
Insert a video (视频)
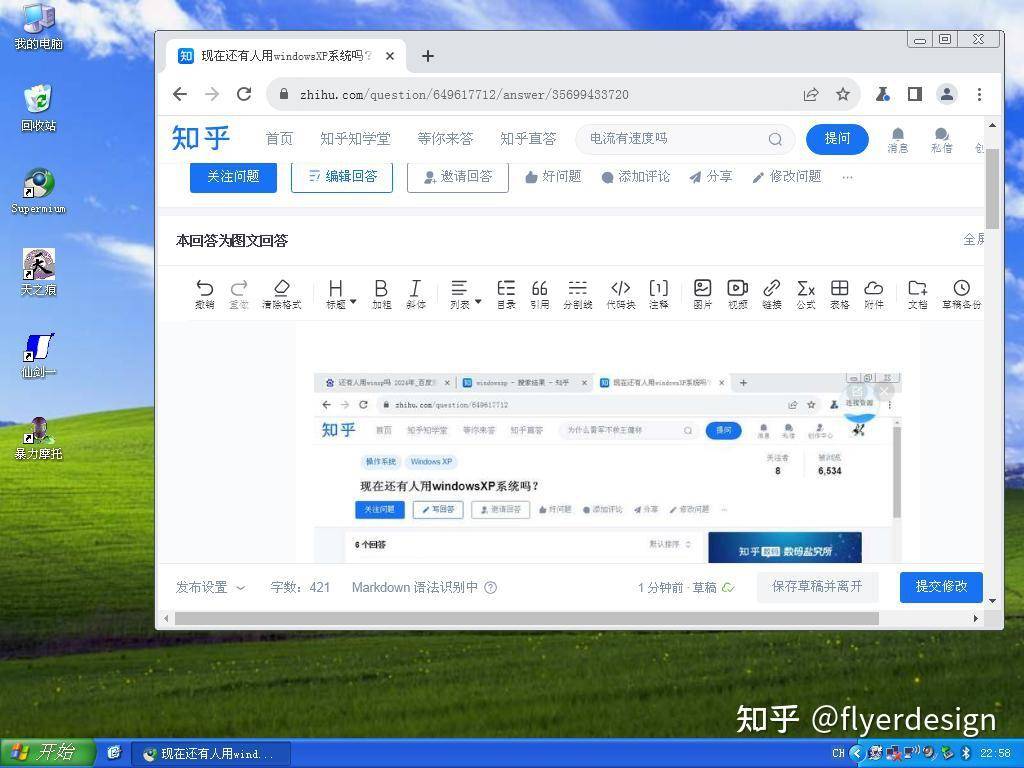click(737, 294)
